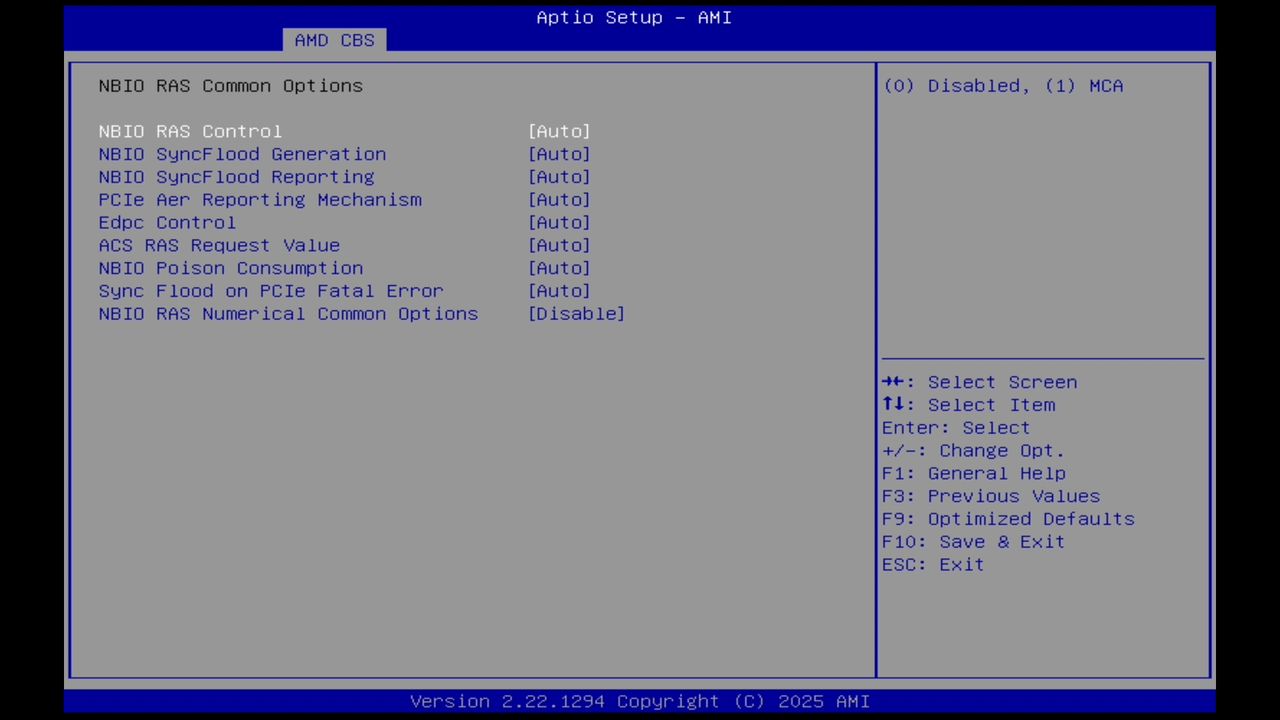This screenshot has width=1280, height=720.
Task: Select the Auto value for NBIO RAS Control
Action: [559, 131]
